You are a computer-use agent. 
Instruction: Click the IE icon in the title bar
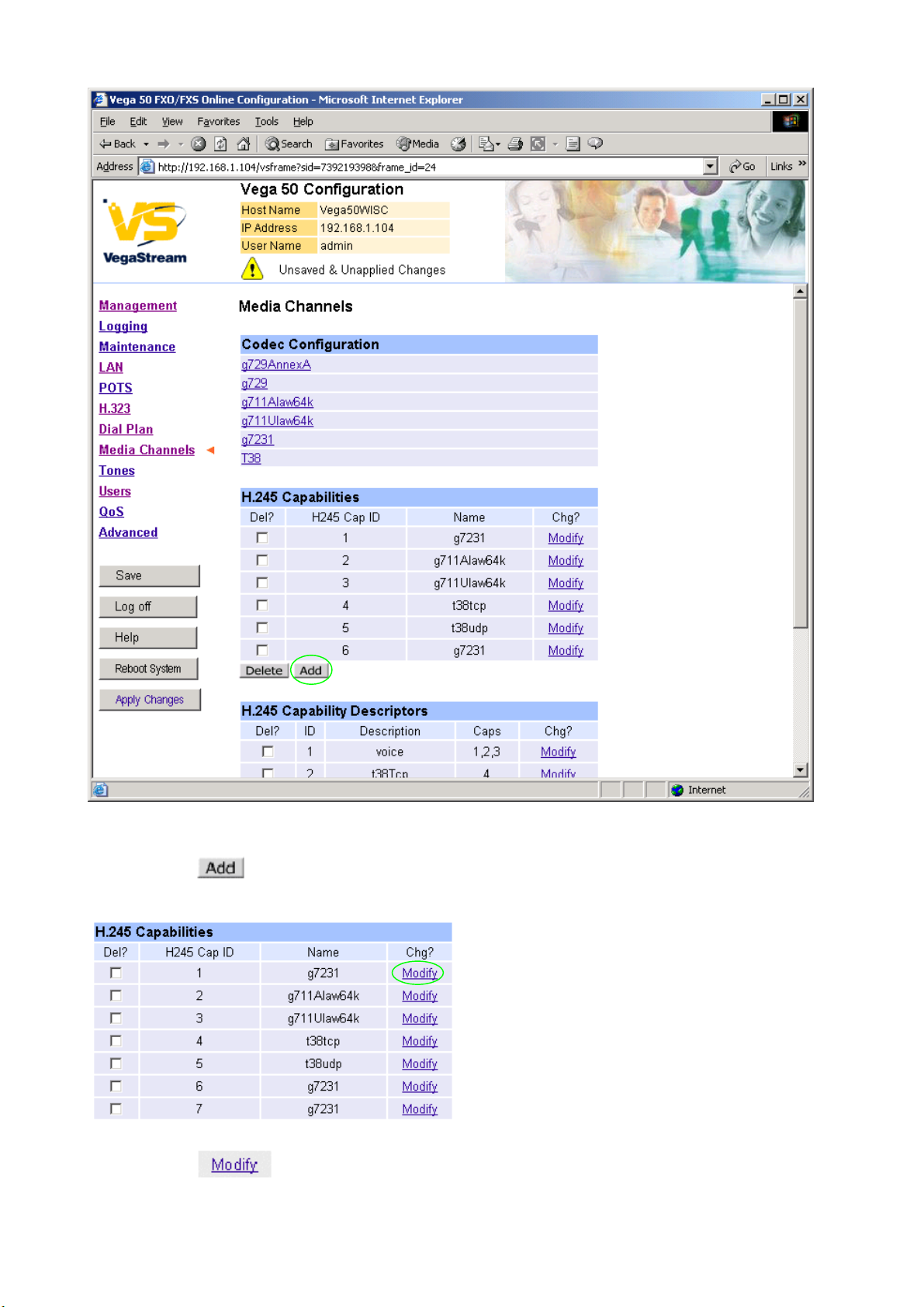point(99,100)
